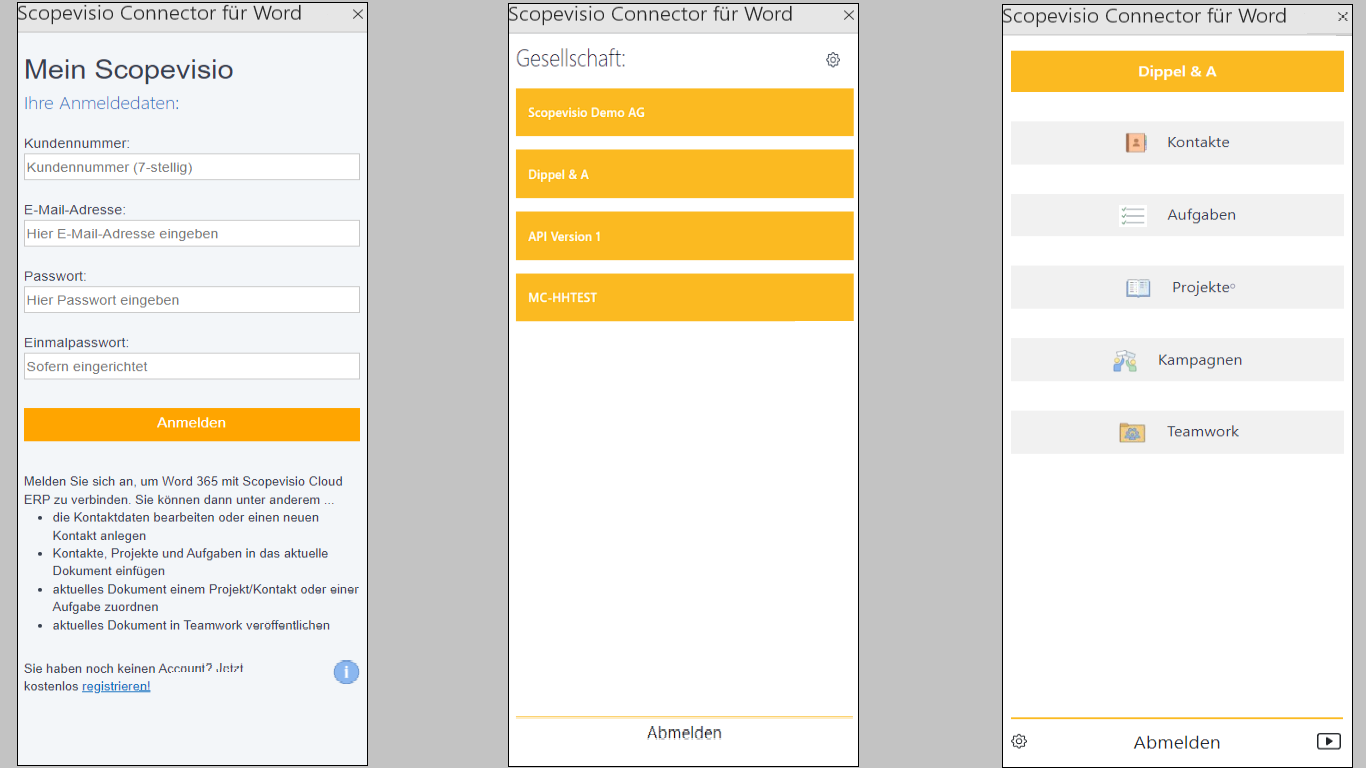Open the Kontakte address book icon
Viewport: 1366px width, 768px height.
[x=1136, y=143]
